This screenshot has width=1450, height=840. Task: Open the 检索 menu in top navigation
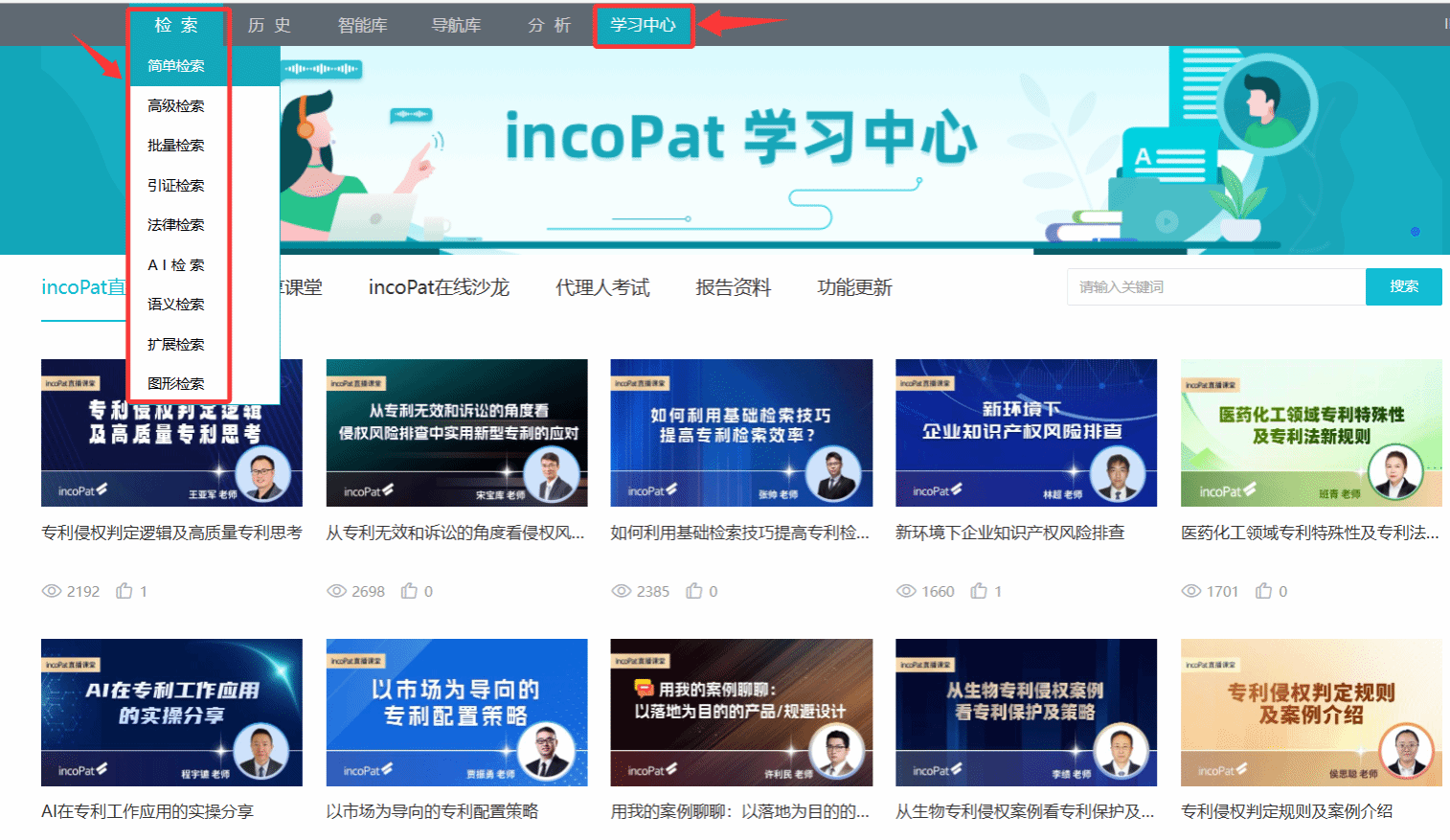pos(176,26)
